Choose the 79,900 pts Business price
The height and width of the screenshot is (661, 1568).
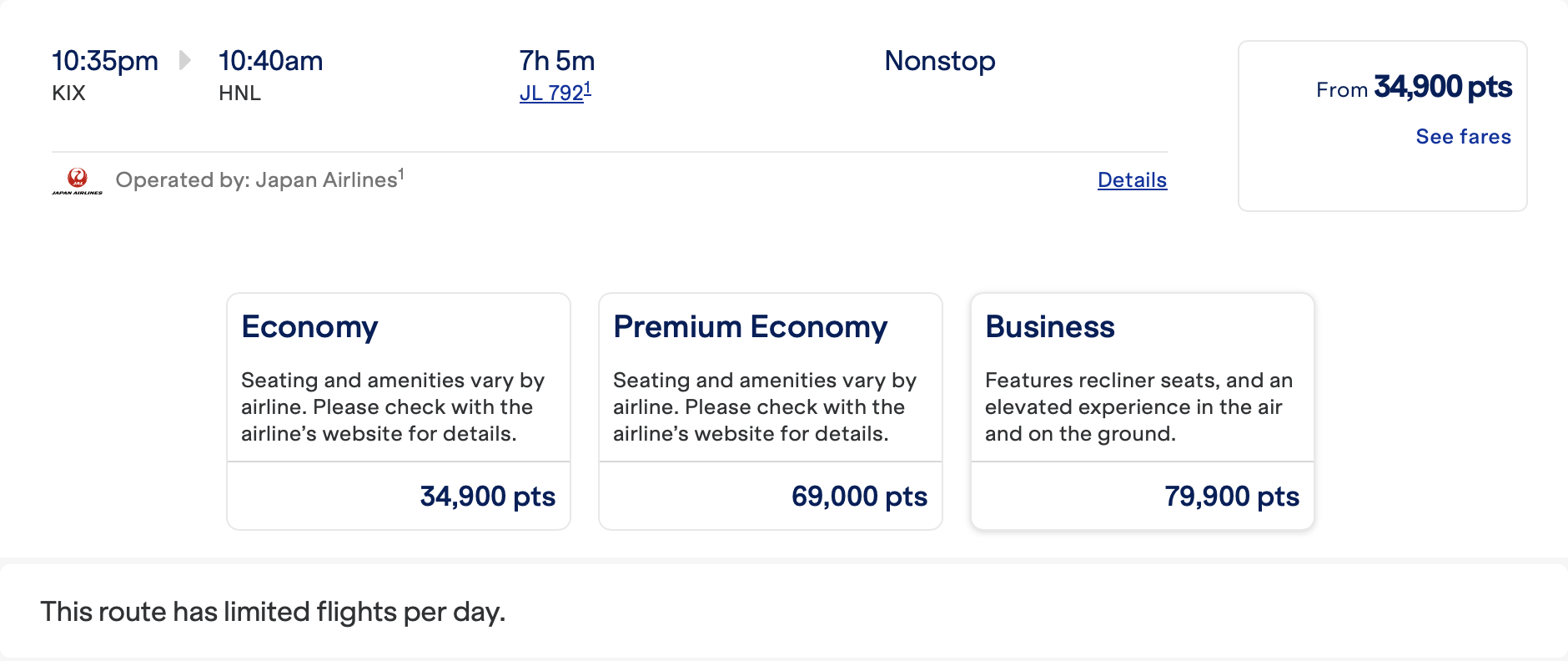tap(1231, 497)
